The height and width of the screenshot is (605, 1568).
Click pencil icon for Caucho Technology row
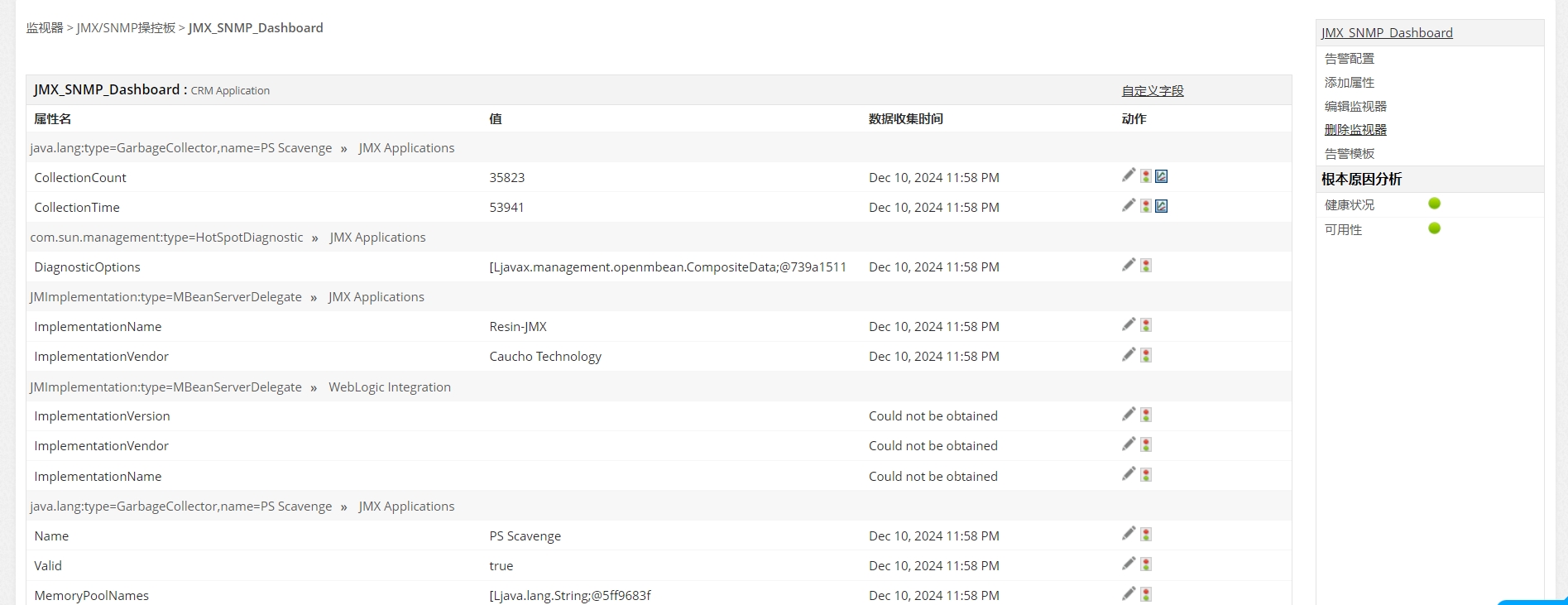(1129, 354)
